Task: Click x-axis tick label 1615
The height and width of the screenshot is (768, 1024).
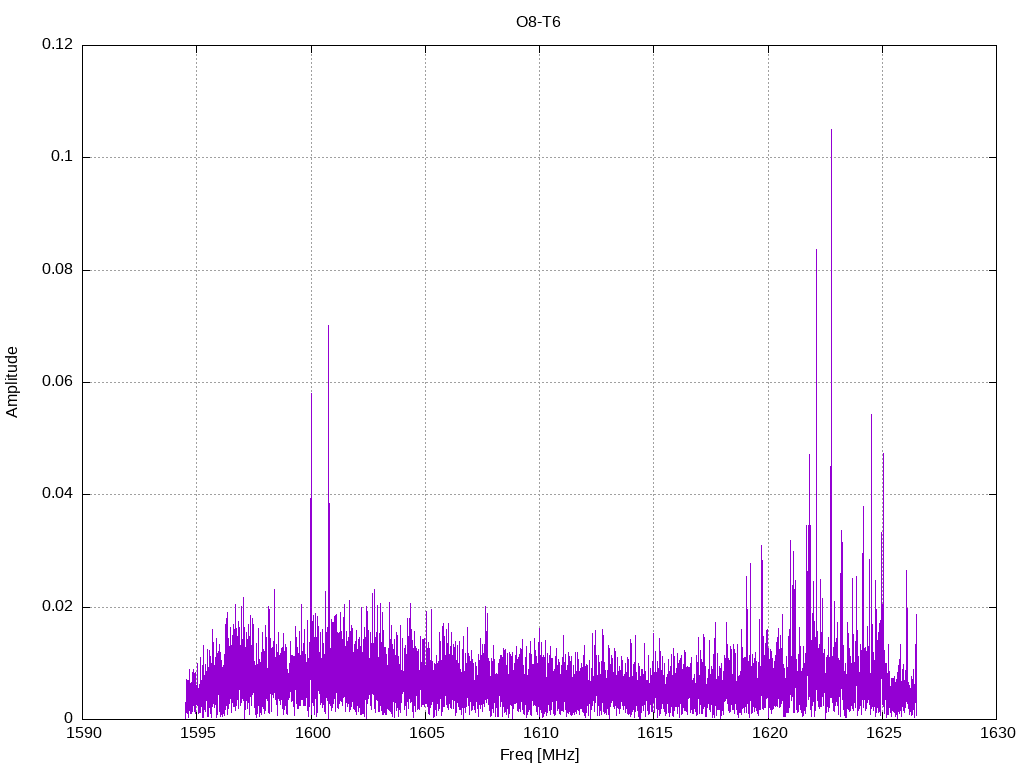Action: (655, 733)
